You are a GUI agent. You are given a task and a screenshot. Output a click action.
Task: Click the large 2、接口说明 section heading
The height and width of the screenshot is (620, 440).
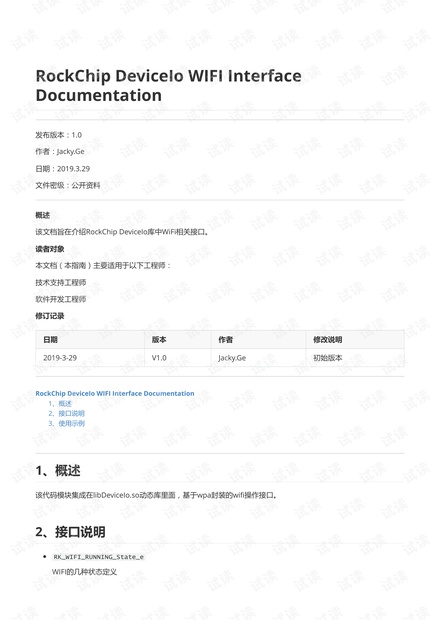click(x=70, y=532)
